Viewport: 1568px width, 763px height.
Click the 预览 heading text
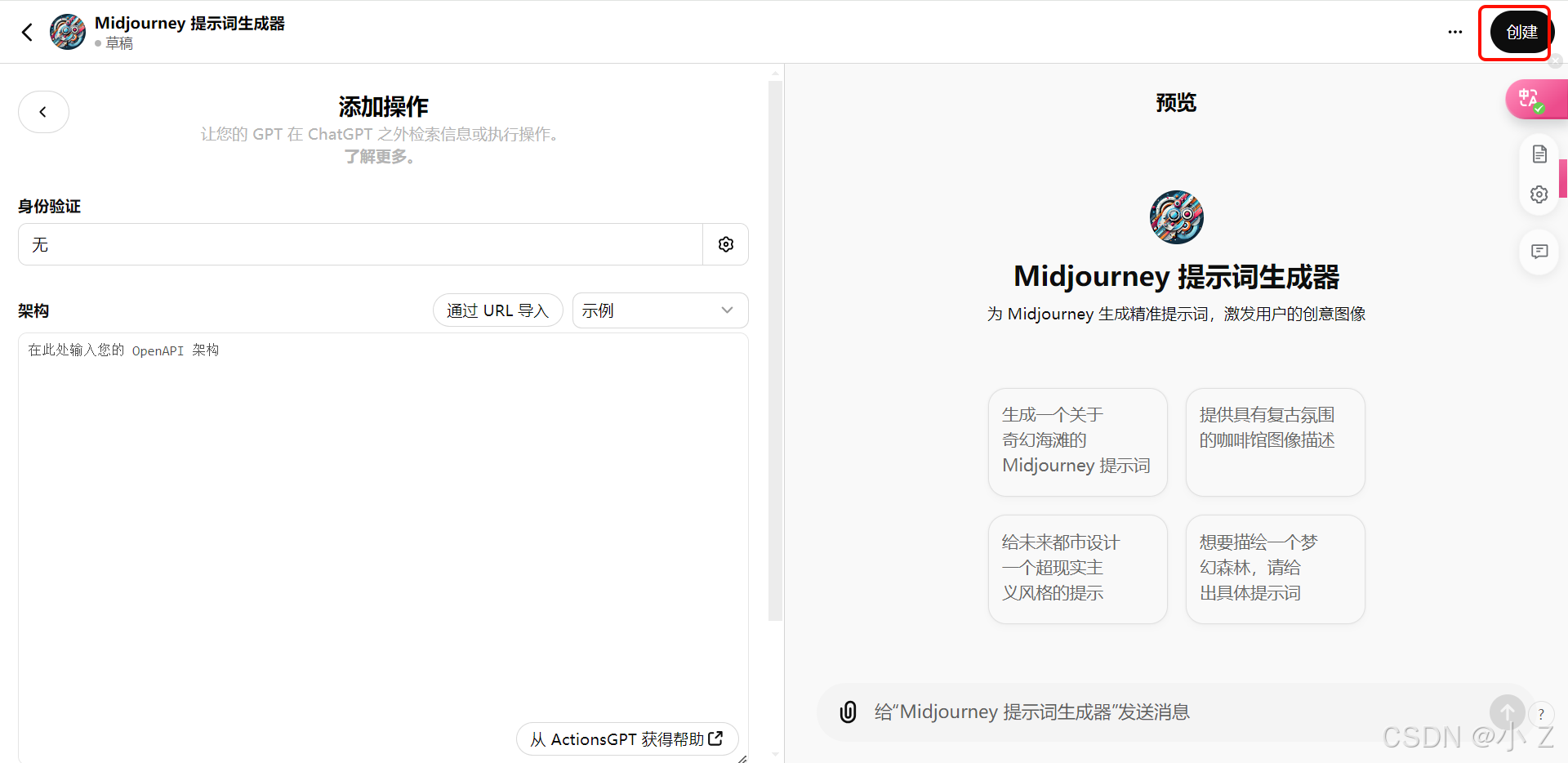(x=1176, y=103)
